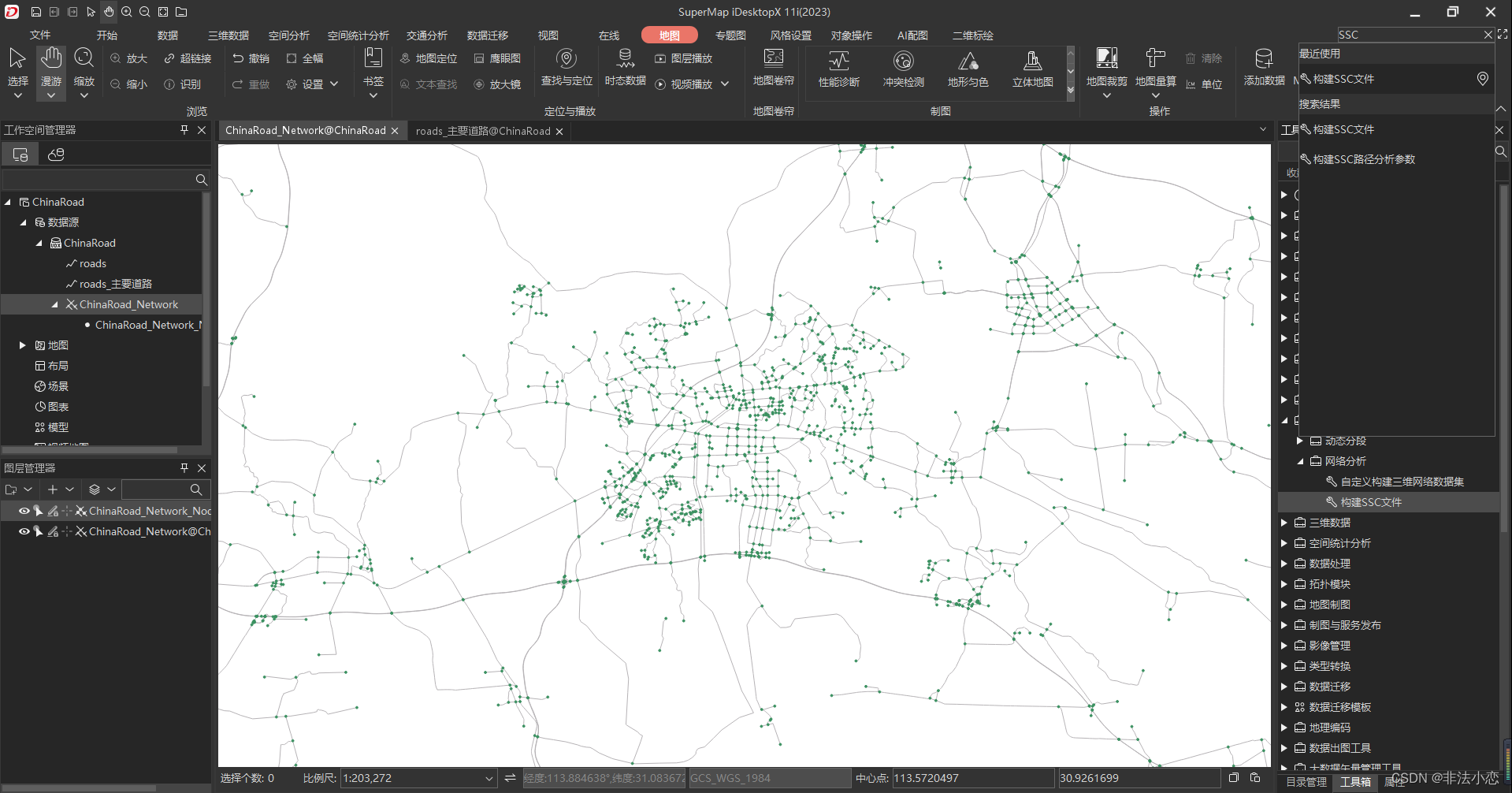Click 全幅 full extent

pyautogui.click(x=304, y=58)
